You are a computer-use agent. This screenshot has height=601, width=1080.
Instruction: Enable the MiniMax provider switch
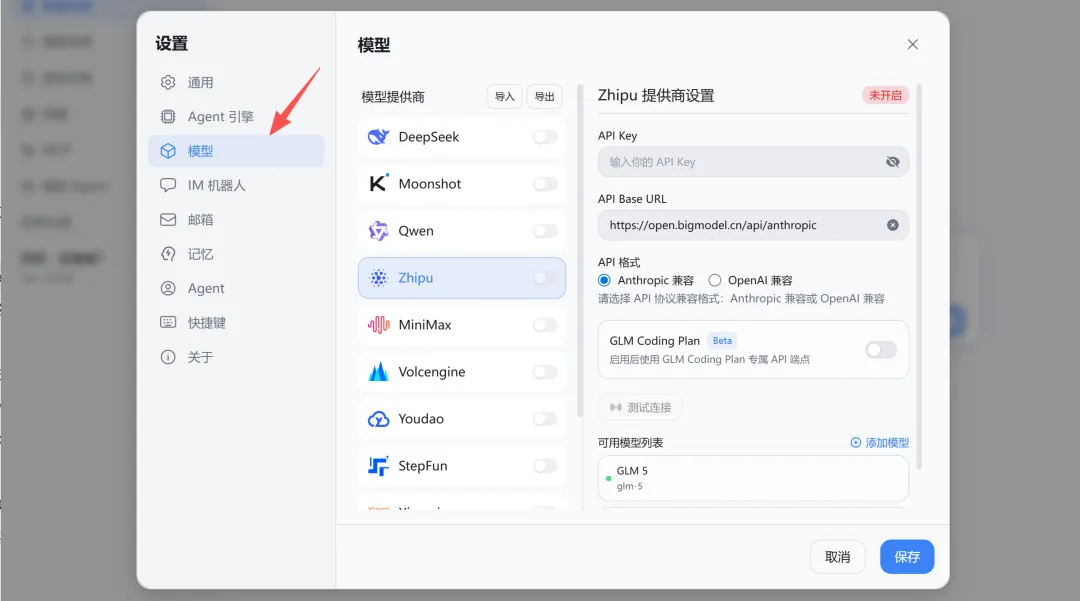[x=545, y=325]
